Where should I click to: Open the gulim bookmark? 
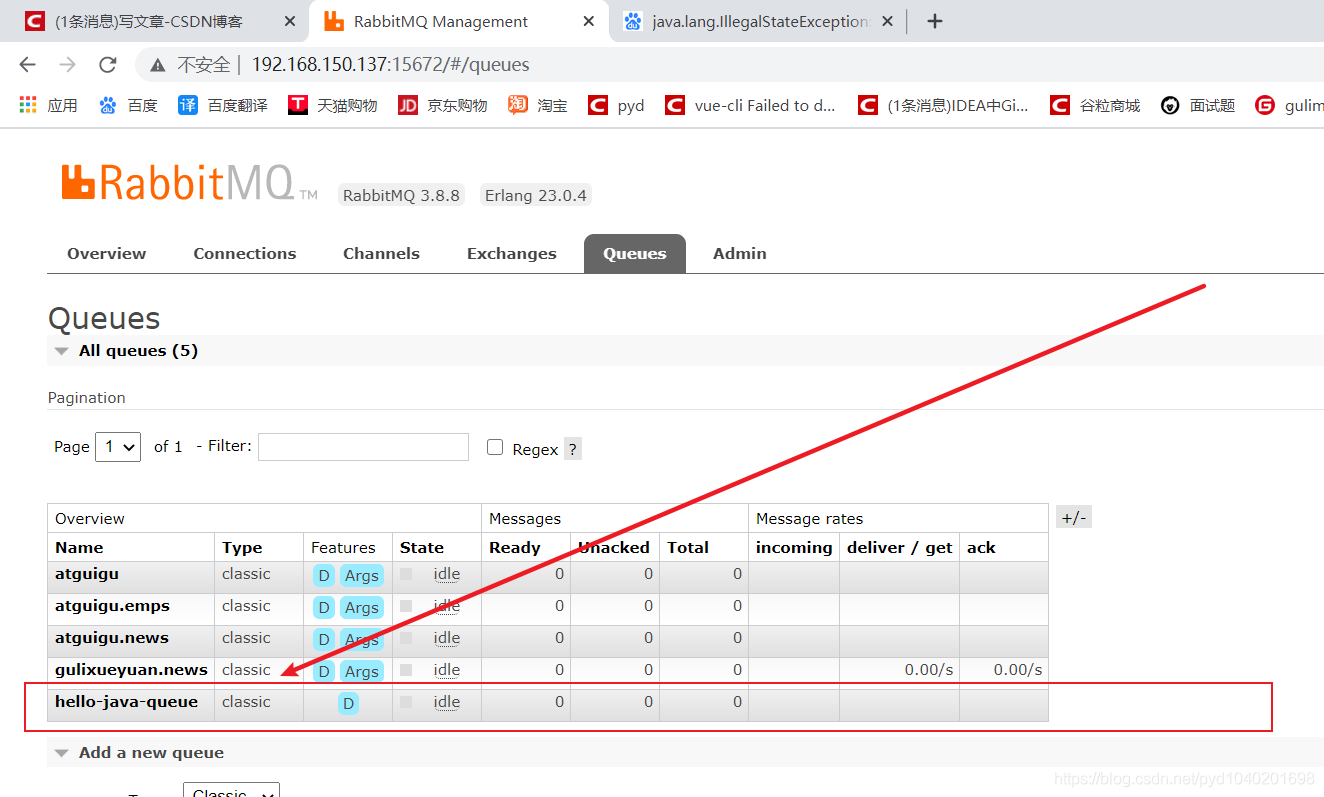[x=1290, y=105]
